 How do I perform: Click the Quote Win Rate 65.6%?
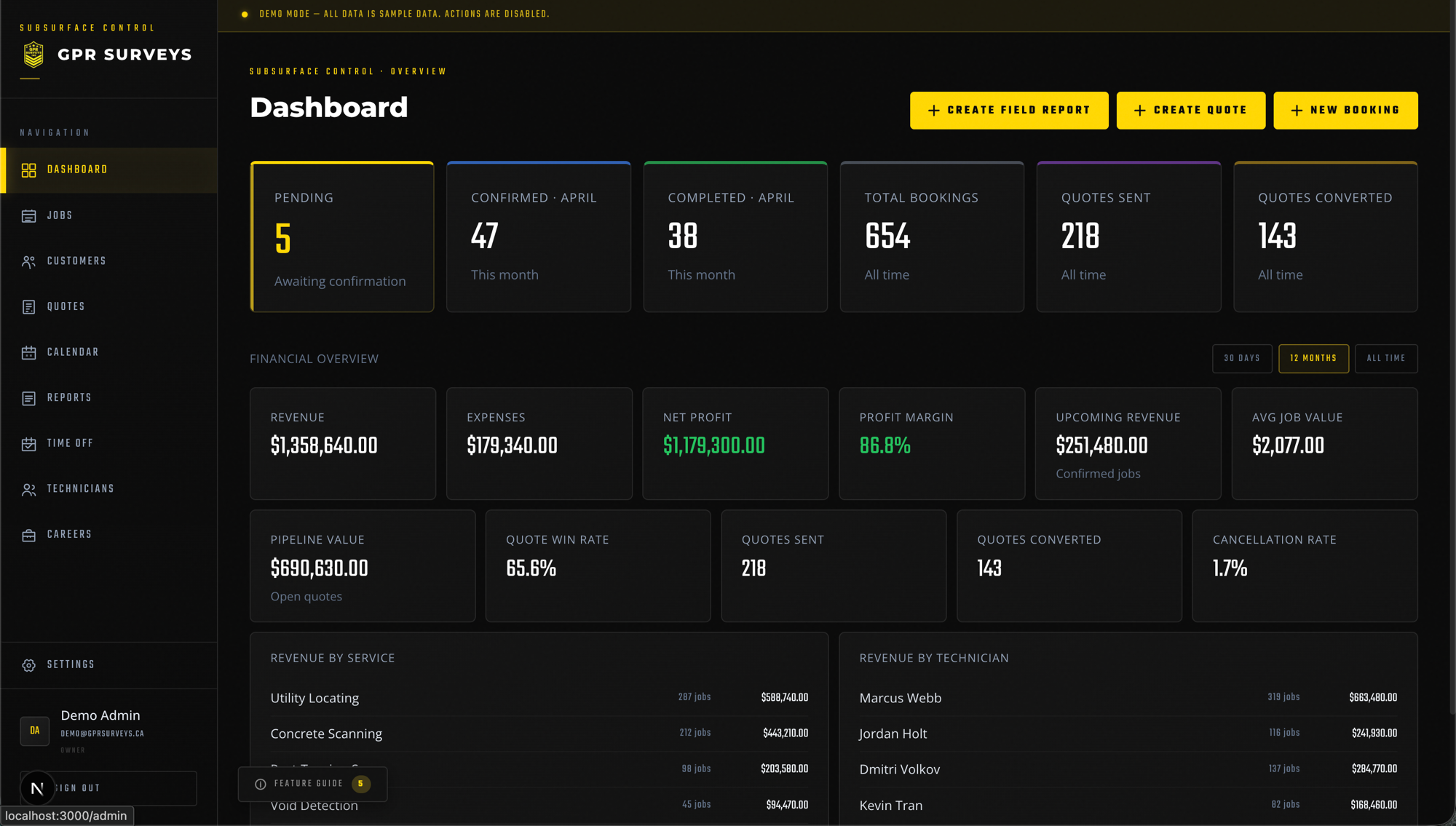pos(531,568)
